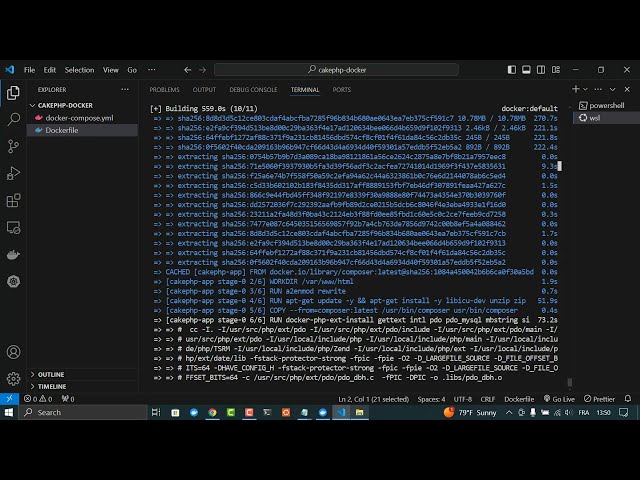The width and height of the screenshot is (640, 480).
Task: Create a new terminal with plus icon
Action: coord(576,89)
